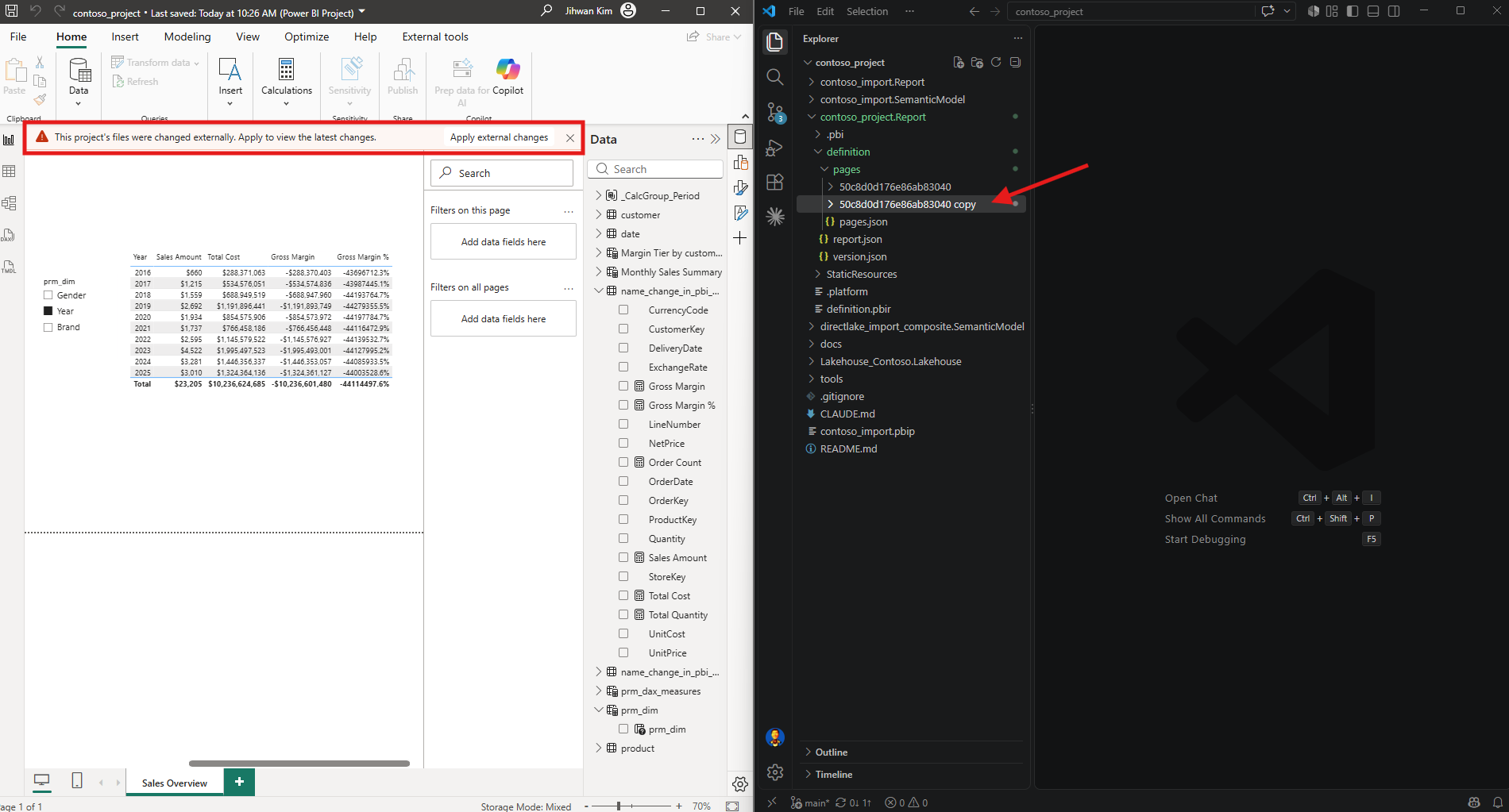This screenshot has width=1509, height=812.
Task: Tick the Quantity field checkbox
Action: pyautogui.click(x=623, y=538)
